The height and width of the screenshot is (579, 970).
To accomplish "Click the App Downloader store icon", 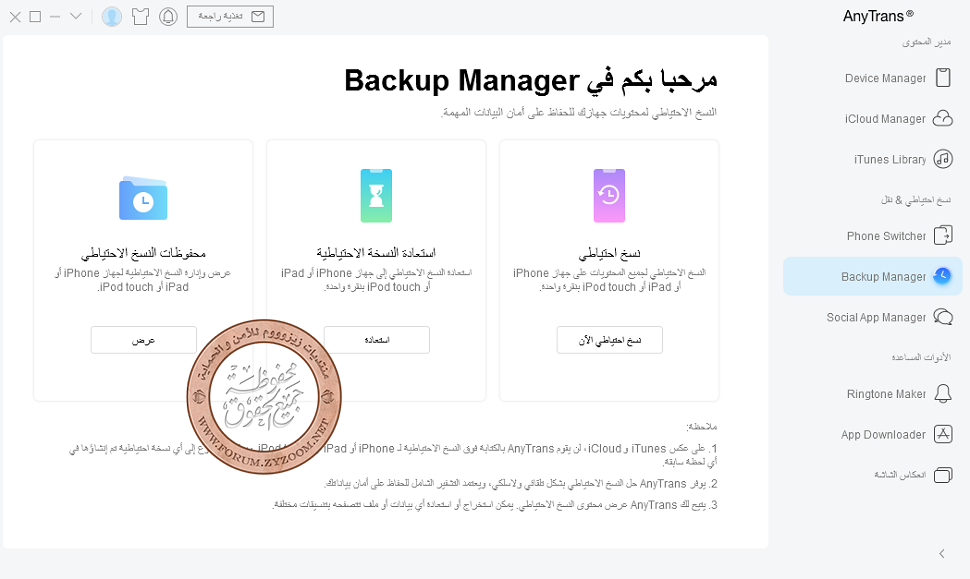I will (943, 434).
